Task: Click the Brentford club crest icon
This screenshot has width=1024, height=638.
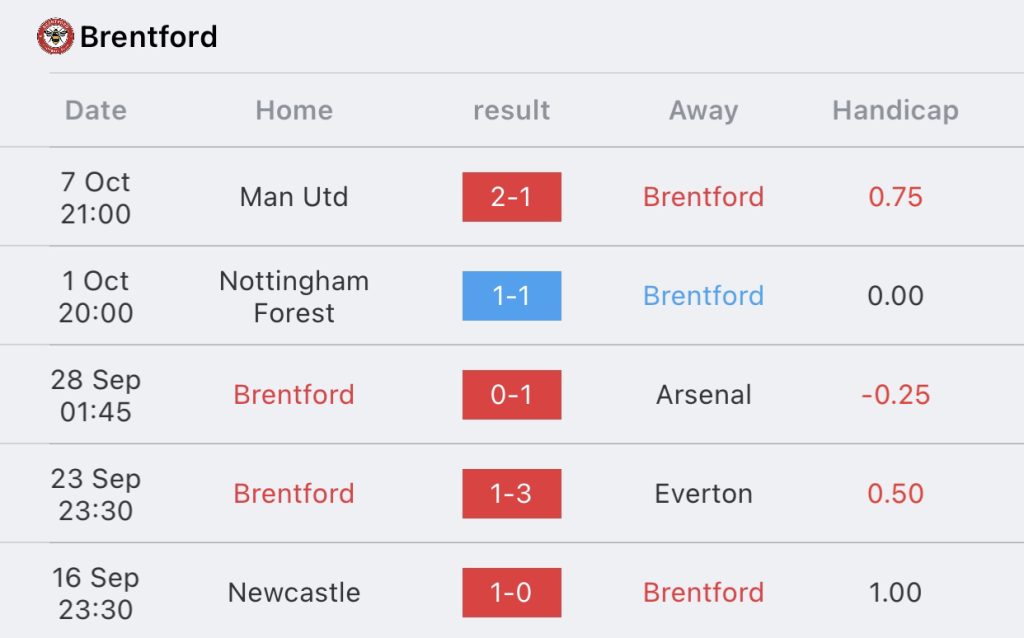Action: pos(56,36)
